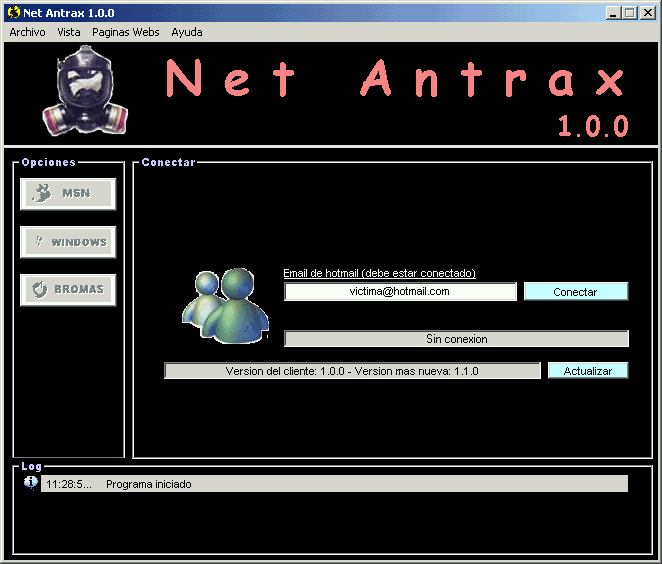Open the Vista menu
Screen dimensions: 662x564
click(x=69, y=32)
